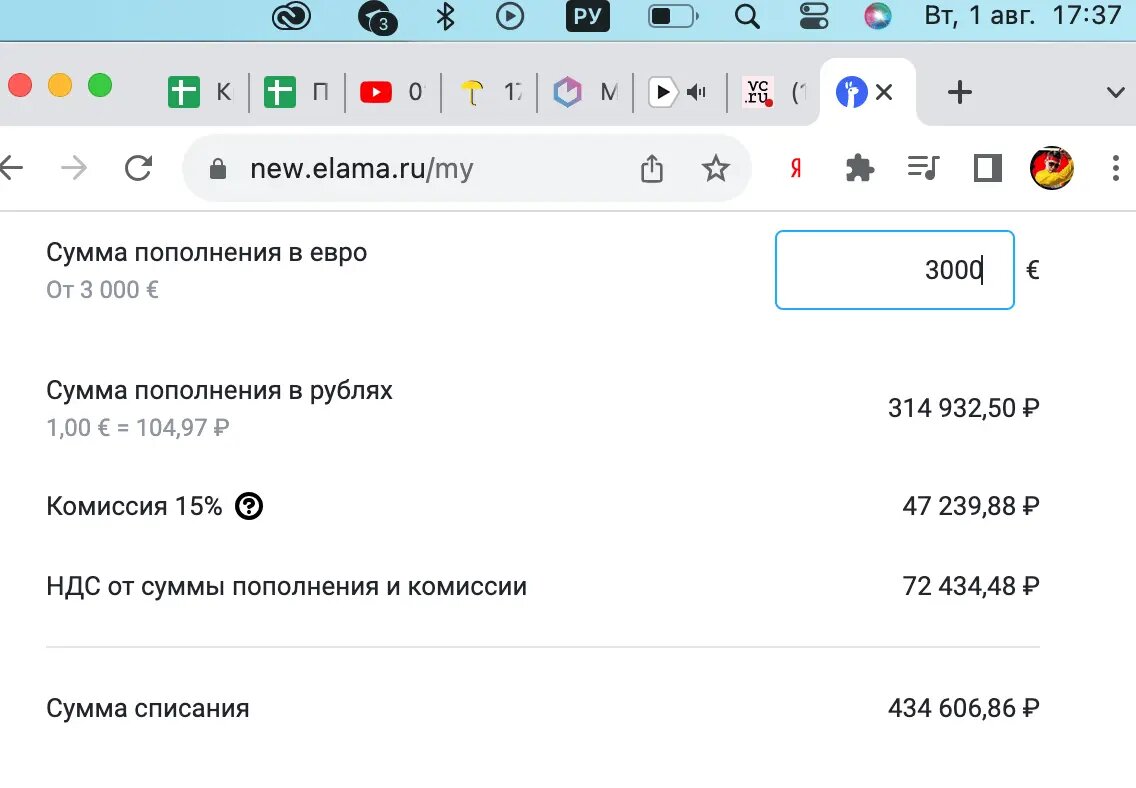Bookmark this page with the star
1136x788 pixels.
[715, 168]
